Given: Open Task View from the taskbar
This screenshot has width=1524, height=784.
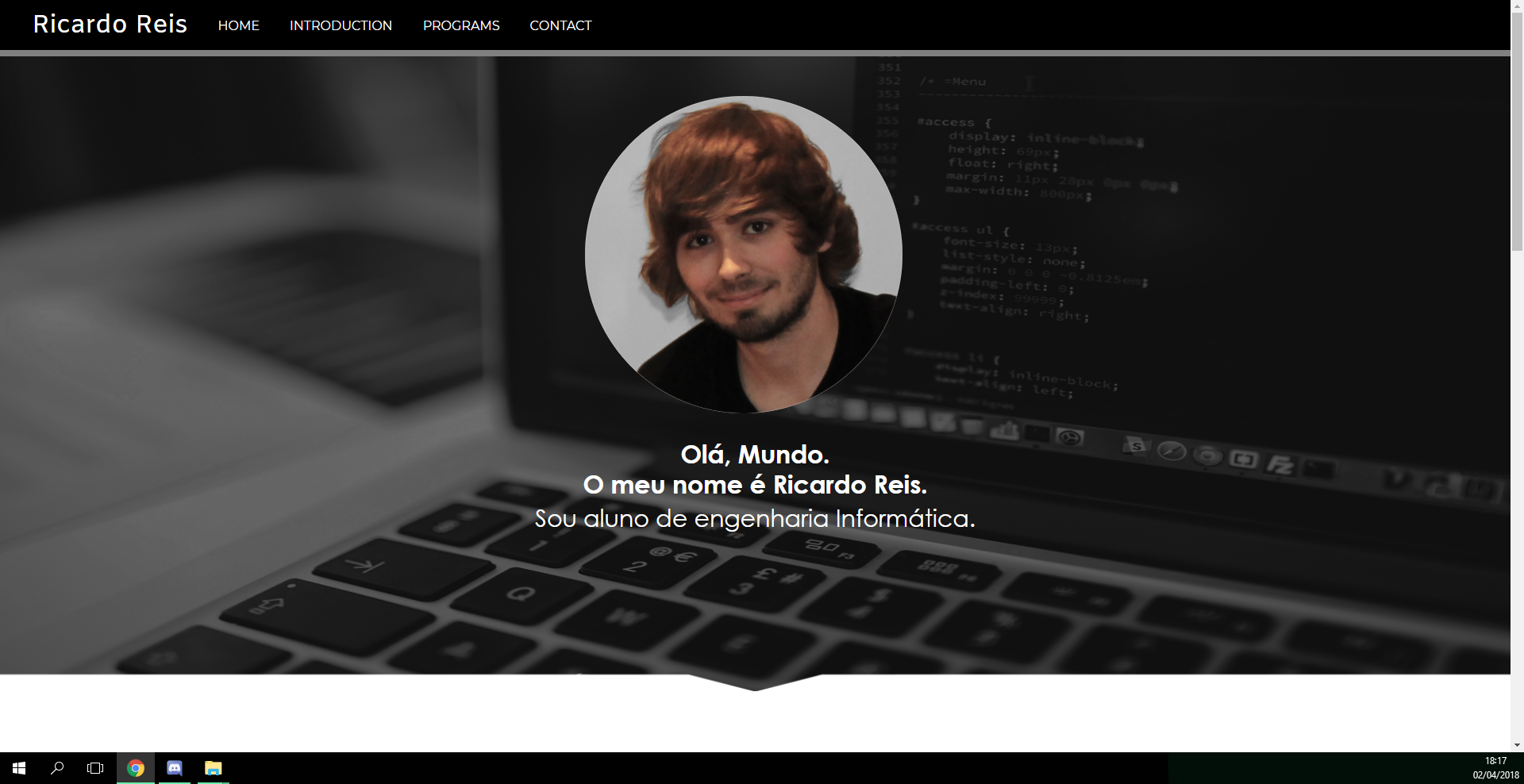Looking at the screenshot, I should [95, 768].
